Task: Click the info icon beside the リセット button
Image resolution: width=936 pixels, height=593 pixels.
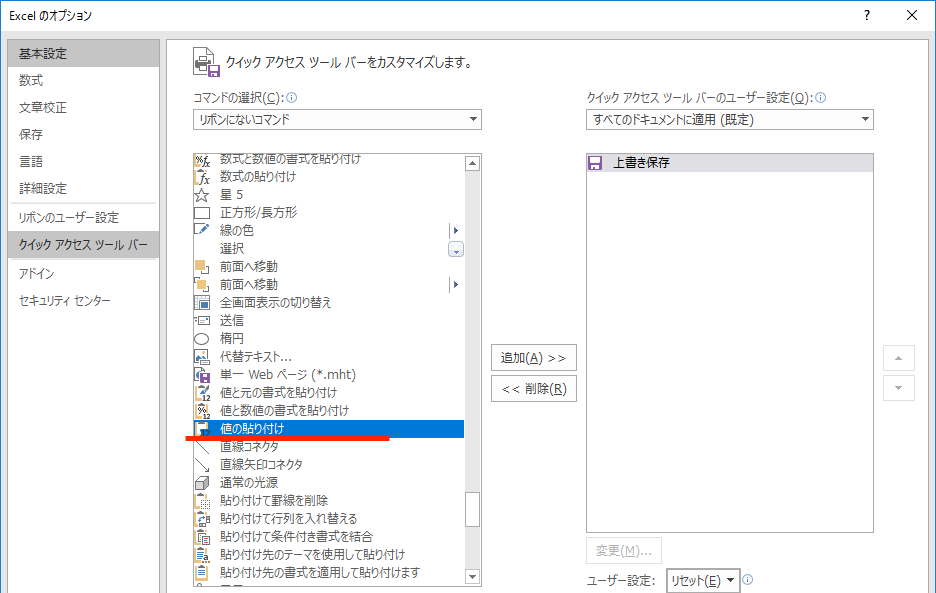Action: tap(747, 579)
